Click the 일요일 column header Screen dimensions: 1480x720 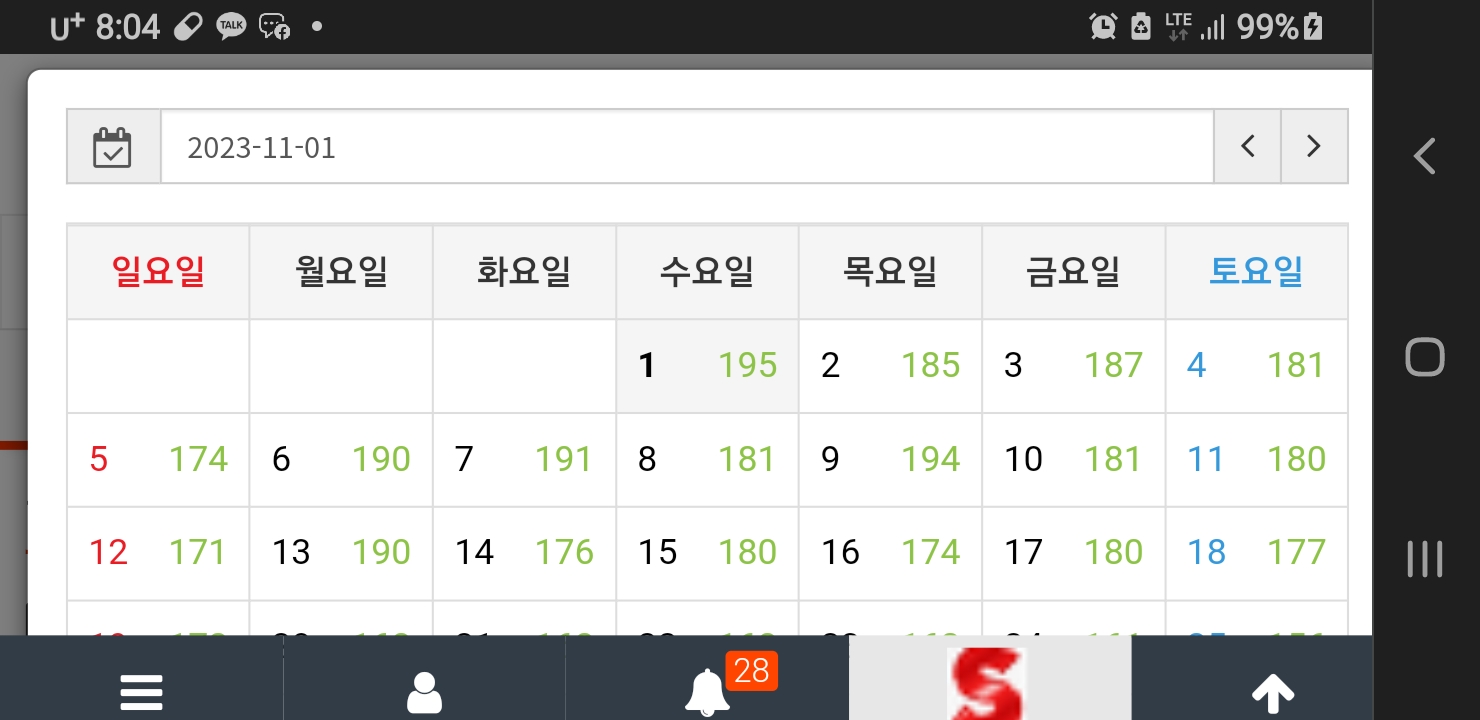pyautogui.click(x=158, y=272)
